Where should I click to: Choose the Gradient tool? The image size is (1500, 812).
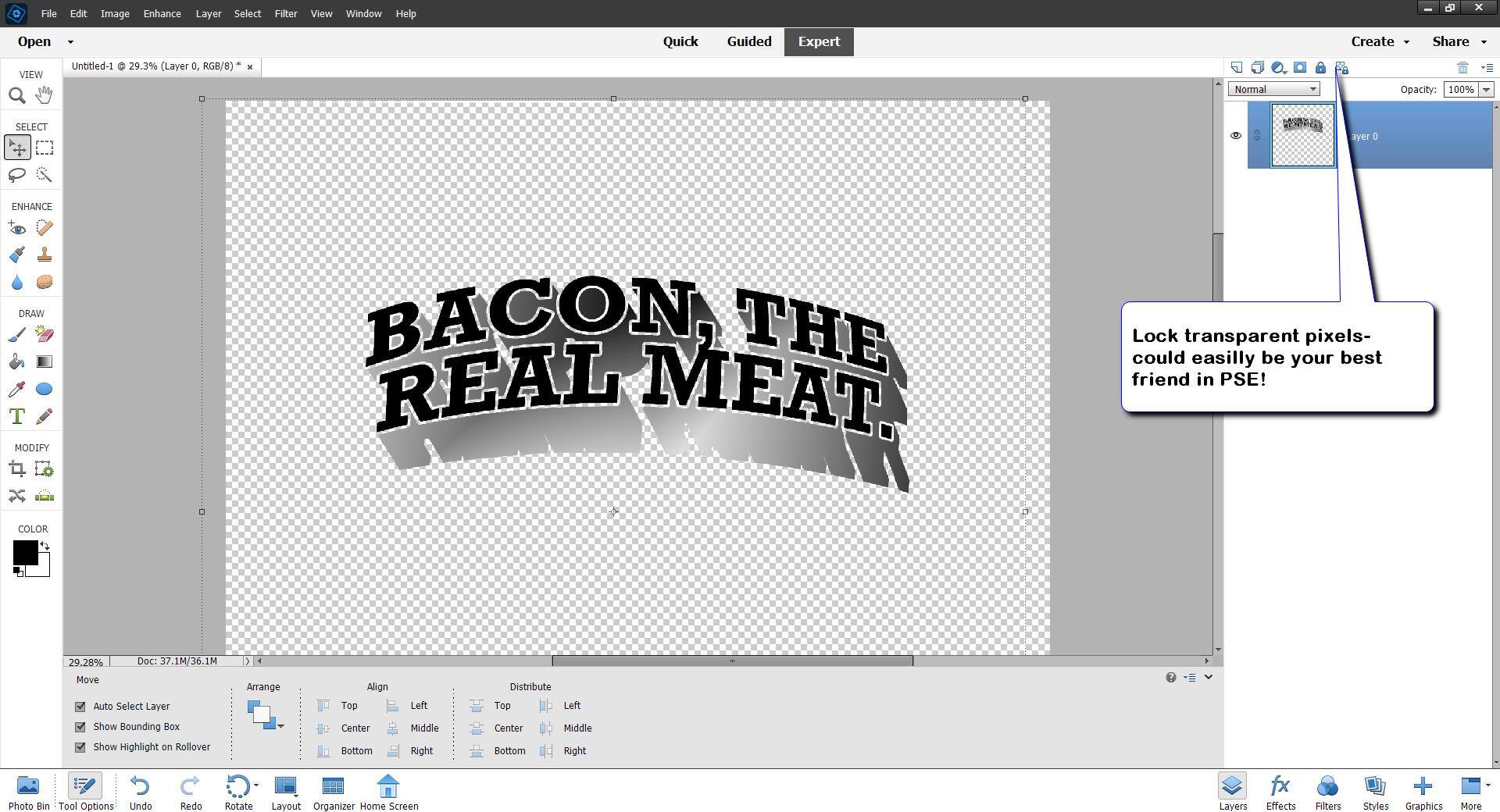[x=45, y=361]
